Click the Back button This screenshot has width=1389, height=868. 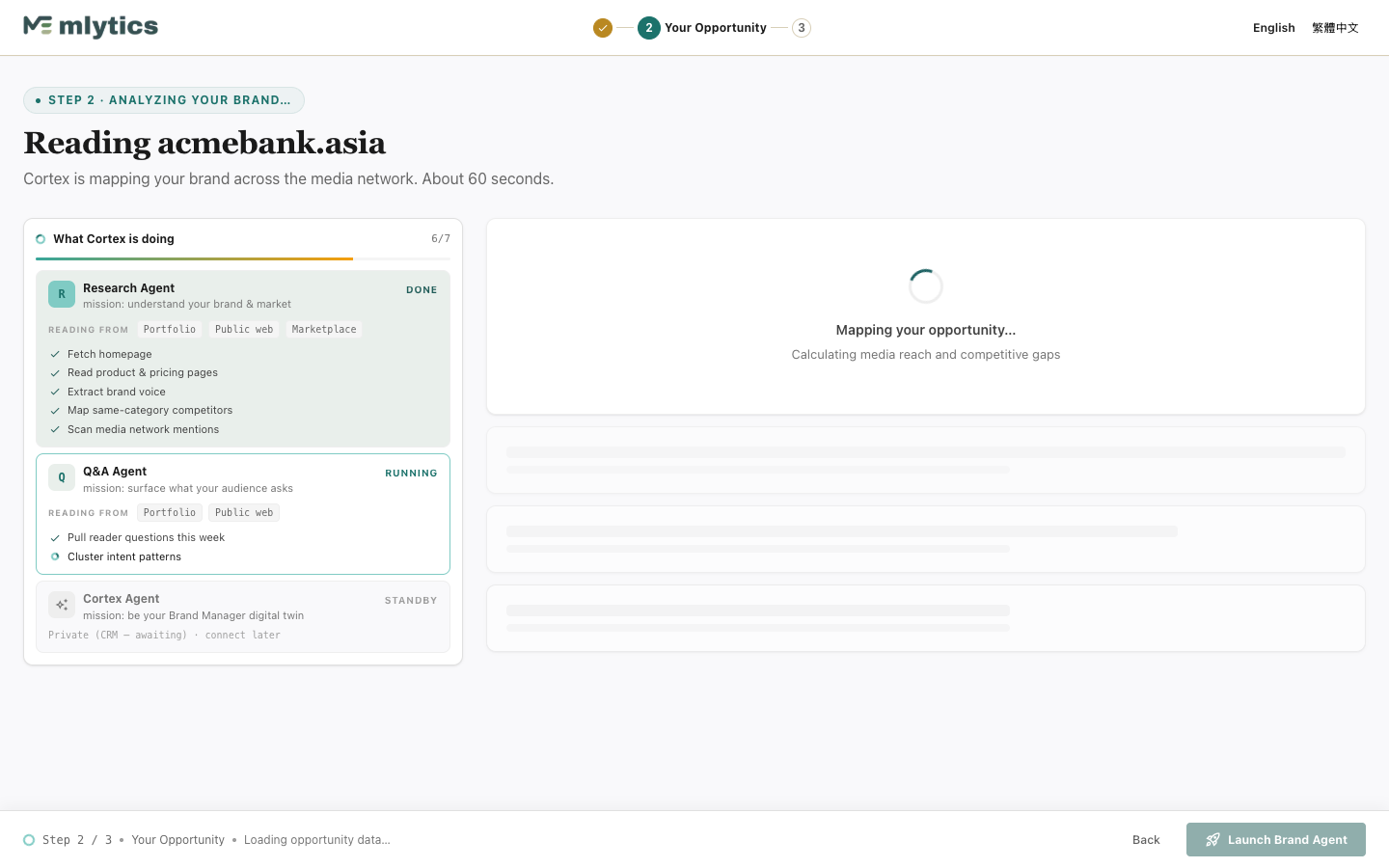pyautogui.click(x=1146, y=840)
